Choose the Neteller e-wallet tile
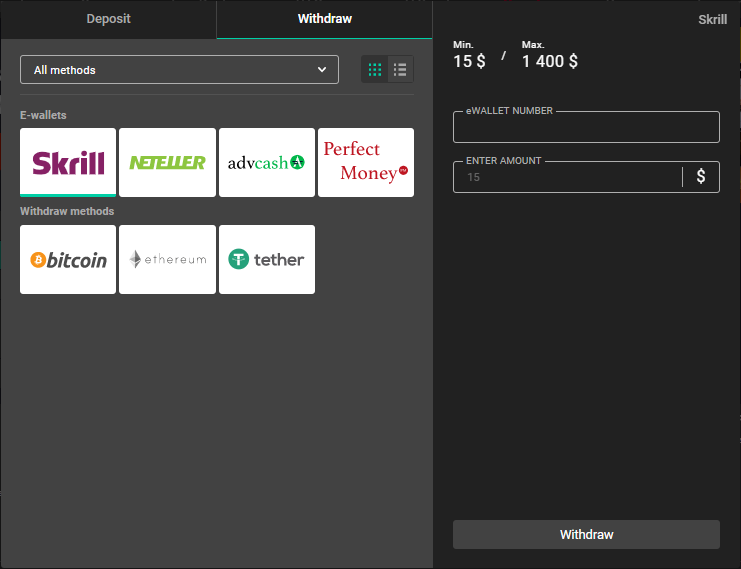Screen dimensions: 741x569 pos(167,162)
